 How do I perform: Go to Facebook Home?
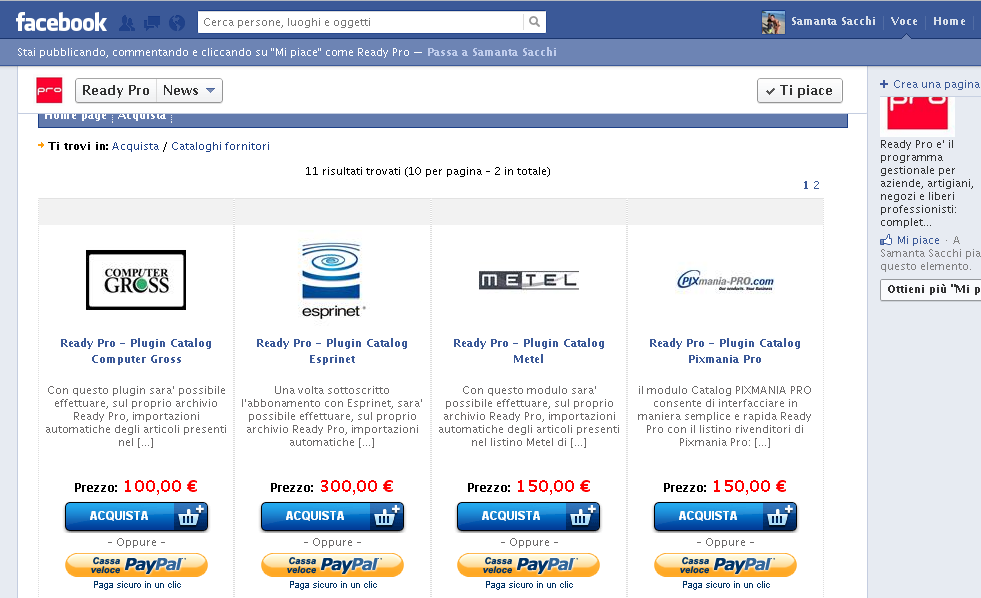pyautogui.click(x=949, y=21)
